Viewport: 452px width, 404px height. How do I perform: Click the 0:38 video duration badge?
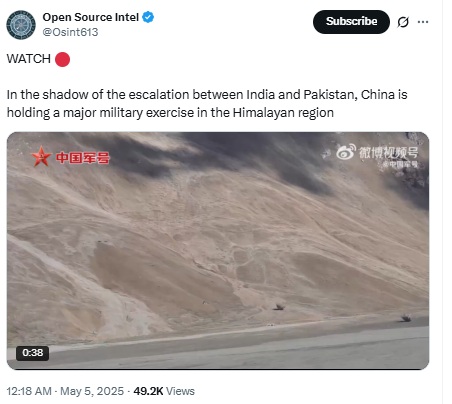(x=33, y=353)
